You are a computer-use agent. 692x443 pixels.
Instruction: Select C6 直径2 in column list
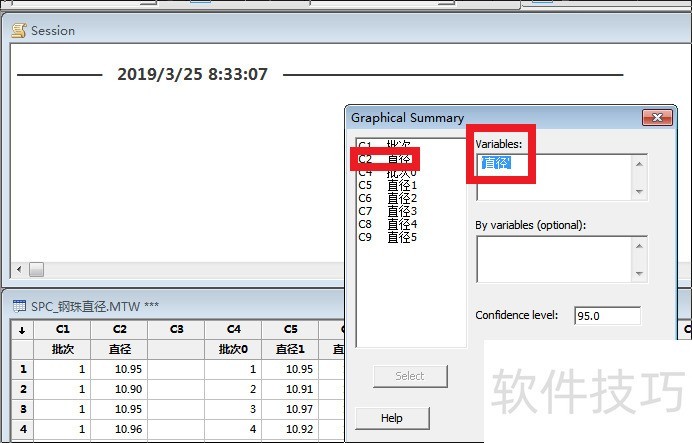coord(387,198)
